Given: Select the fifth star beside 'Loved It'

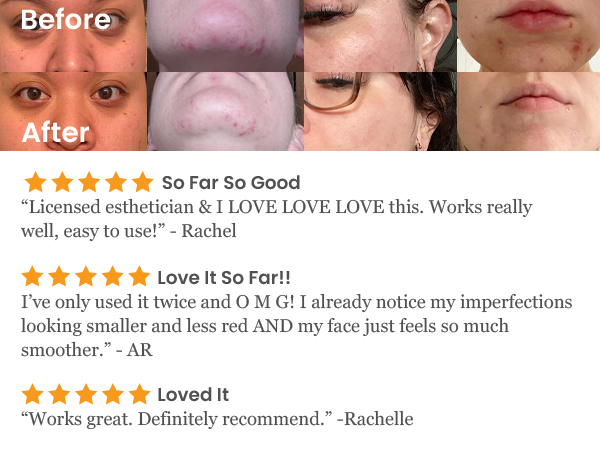Looking at the screenshot, I should 139,394.
